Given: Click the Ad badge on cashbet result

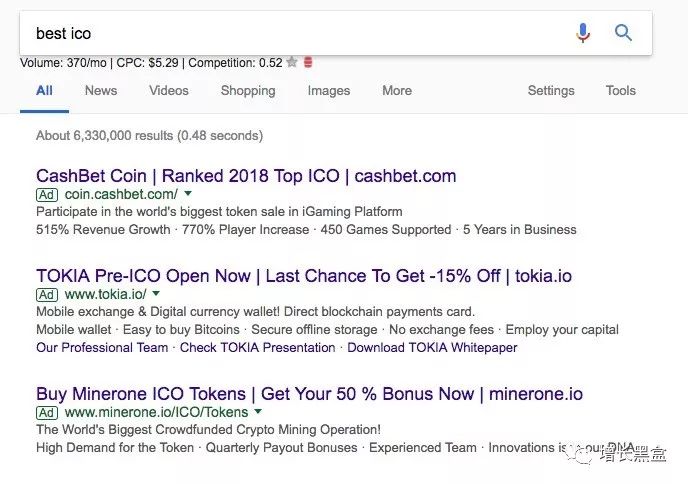Looking at the screenshot, I should point(47,194).
